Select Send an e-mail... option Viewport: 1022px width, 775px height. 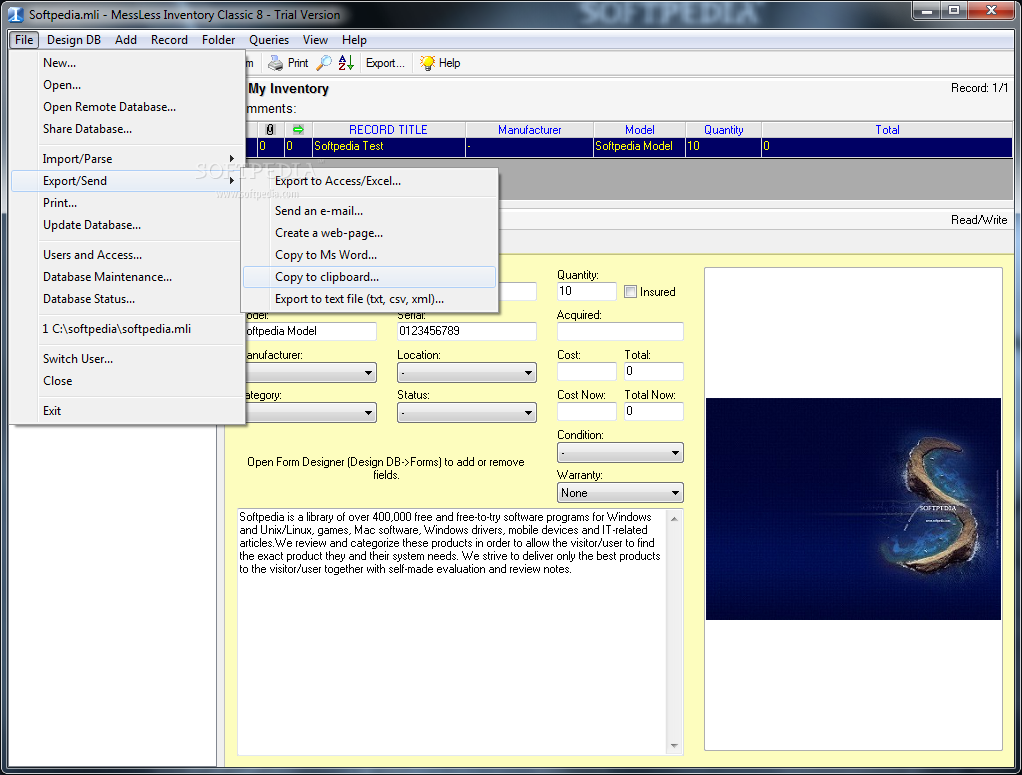coord(369,211)
